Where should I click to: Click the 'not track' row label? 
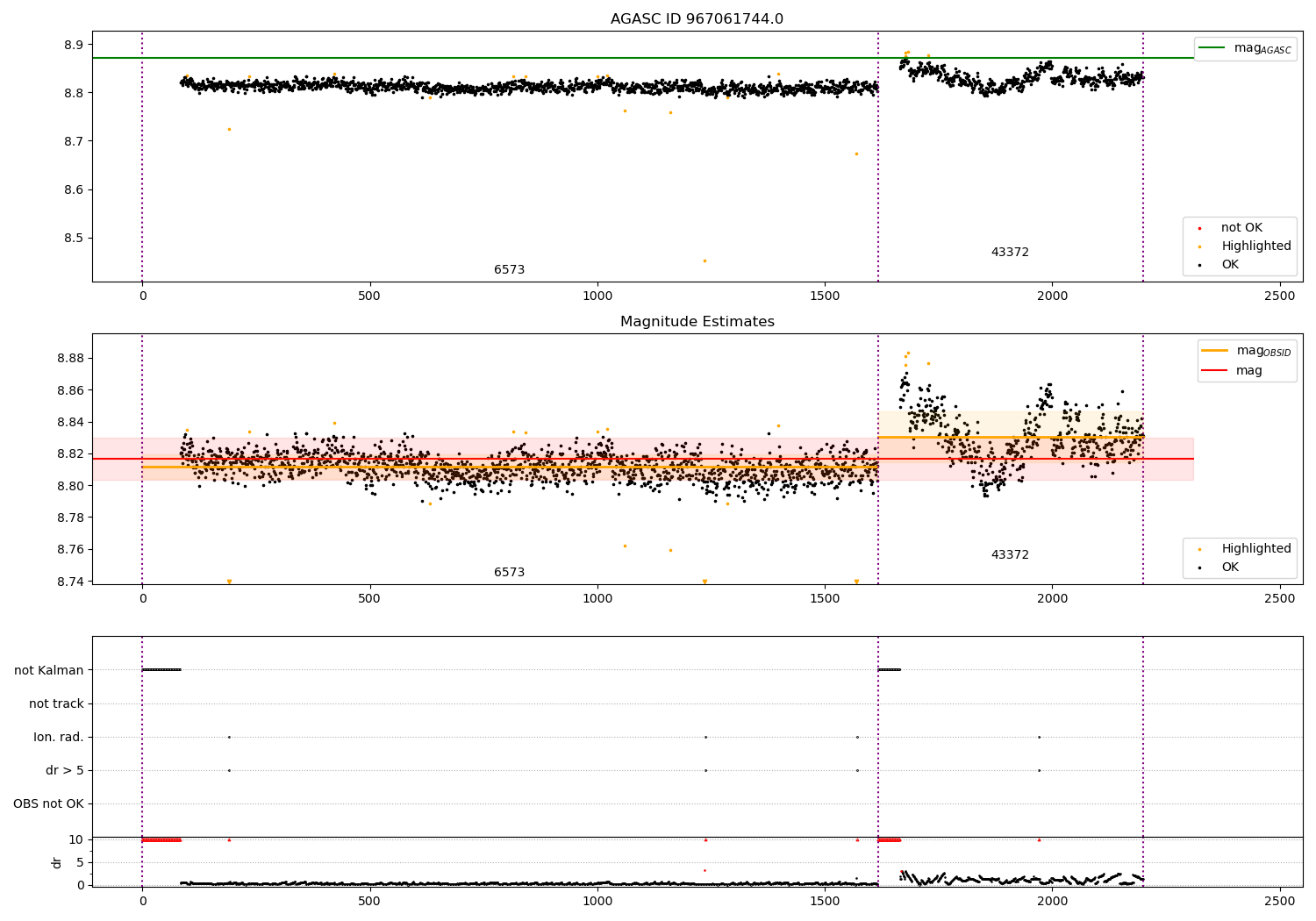(x=56, y=704)
